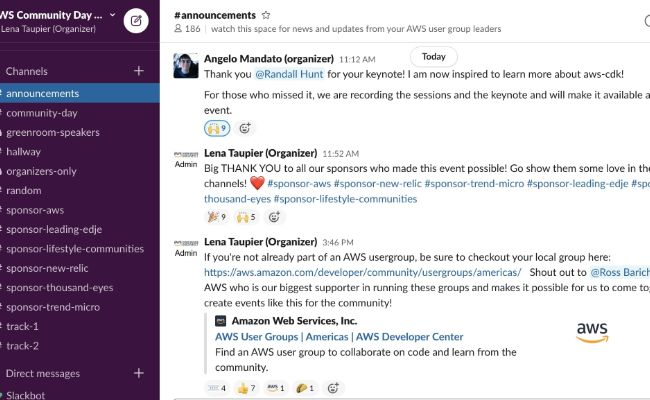650x400 pixels.
Task: Add reaction to AWS usergroup message
Action: point(333,388)
